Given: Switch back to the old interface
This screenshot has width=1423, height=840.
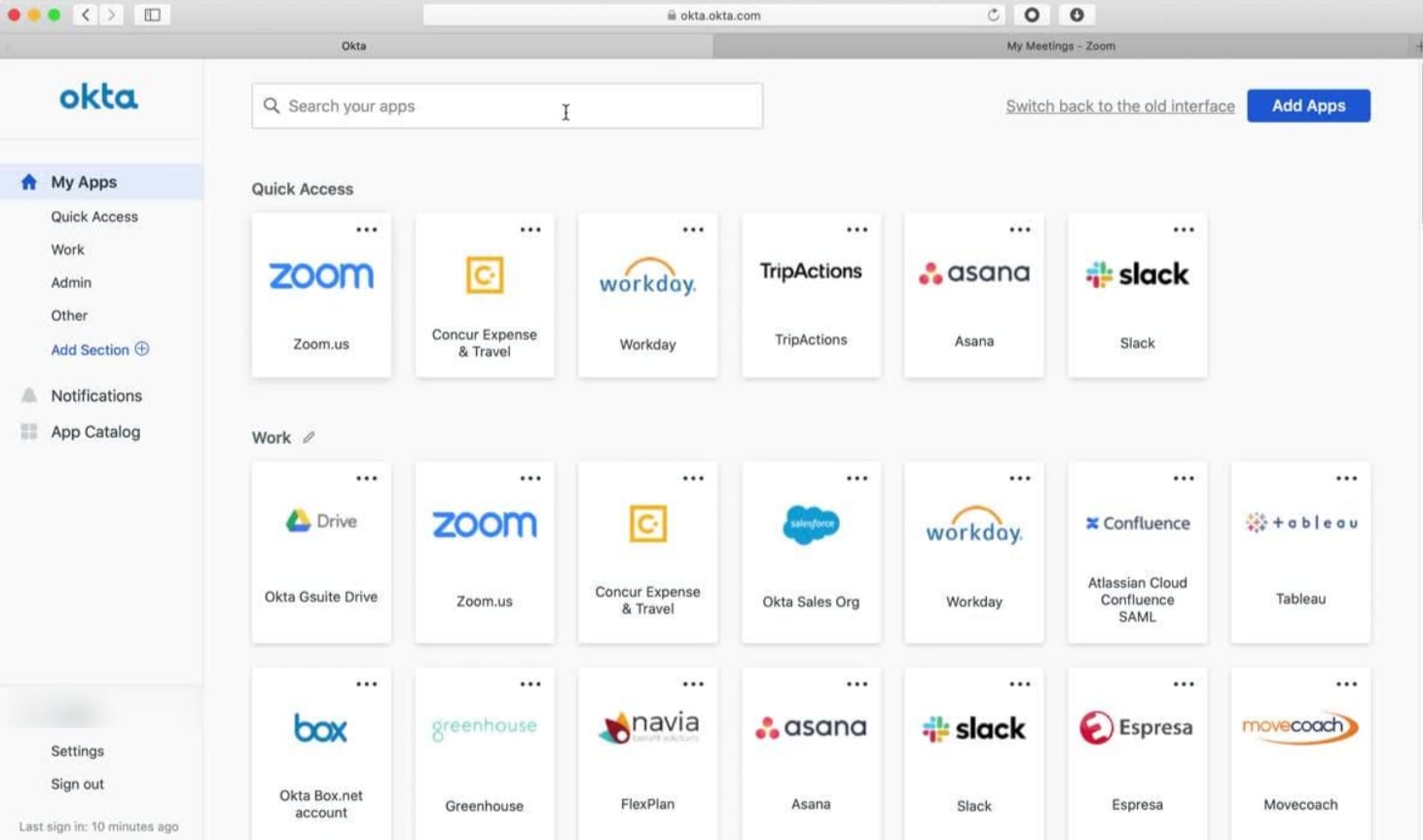Looking at the screenshot, I should tap(1120, 106).
